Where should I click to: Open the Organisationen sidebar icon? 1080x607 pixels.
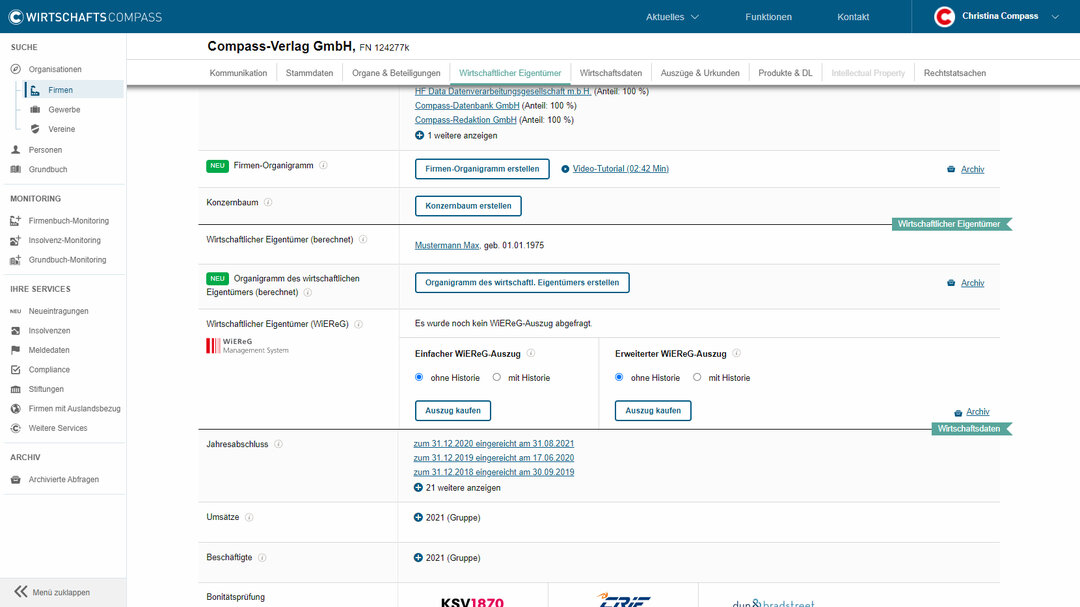pos(16,70)
